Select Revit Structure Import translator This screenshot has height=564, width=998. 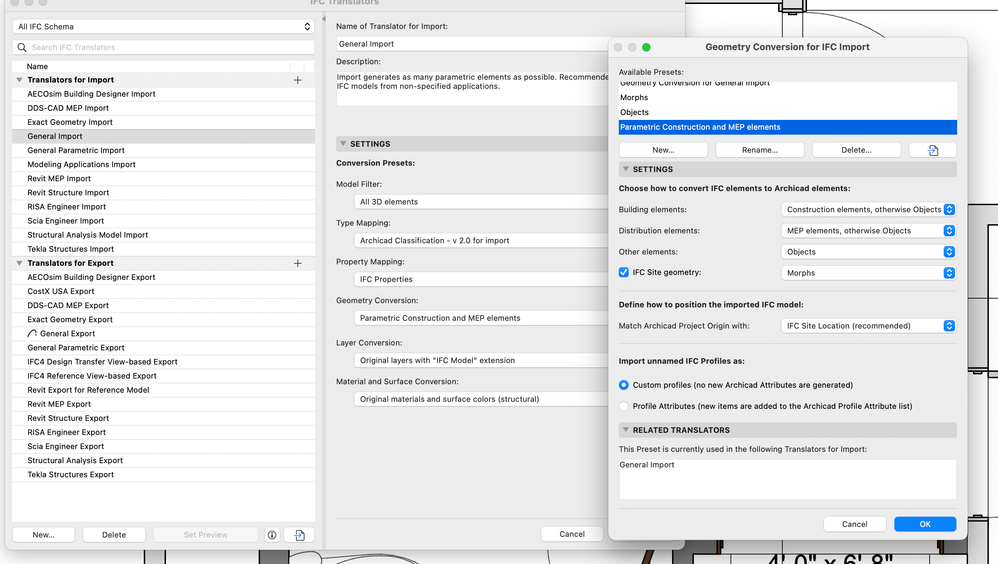pyautogui.click(x=164, y=193)
